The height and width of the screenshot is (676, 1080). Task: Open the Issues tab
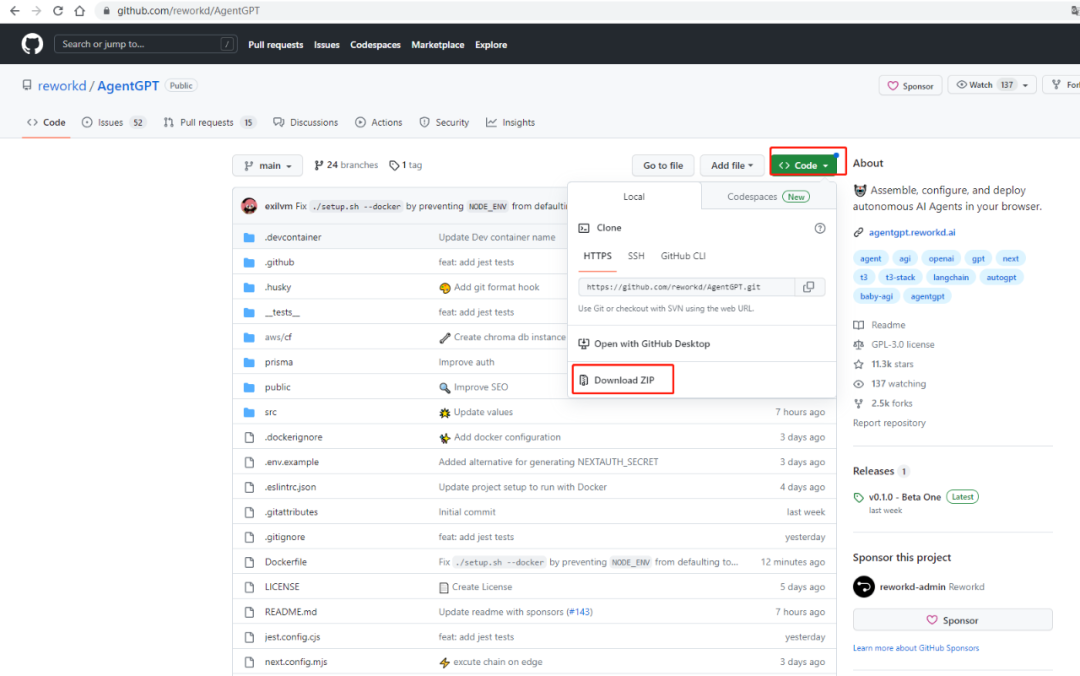114,123
